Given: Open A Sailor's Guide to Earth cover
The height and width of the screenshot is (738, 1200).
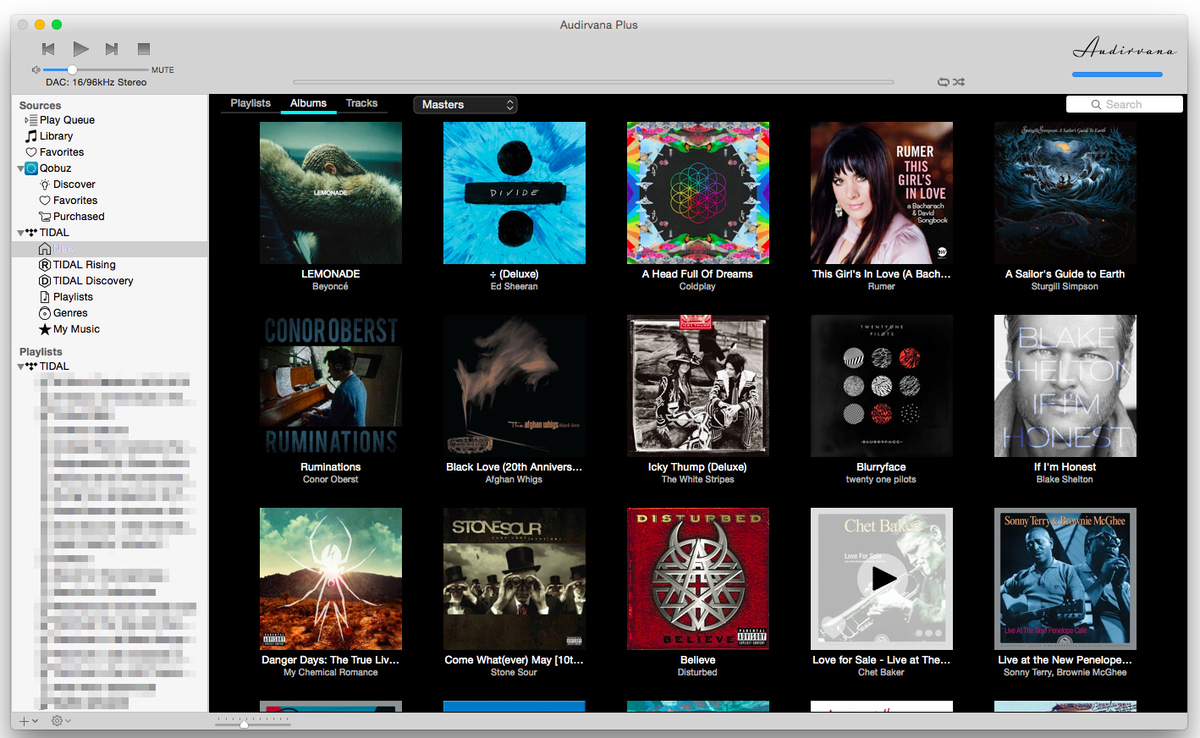Looking at the screenshot, I should coord(1065,193).
